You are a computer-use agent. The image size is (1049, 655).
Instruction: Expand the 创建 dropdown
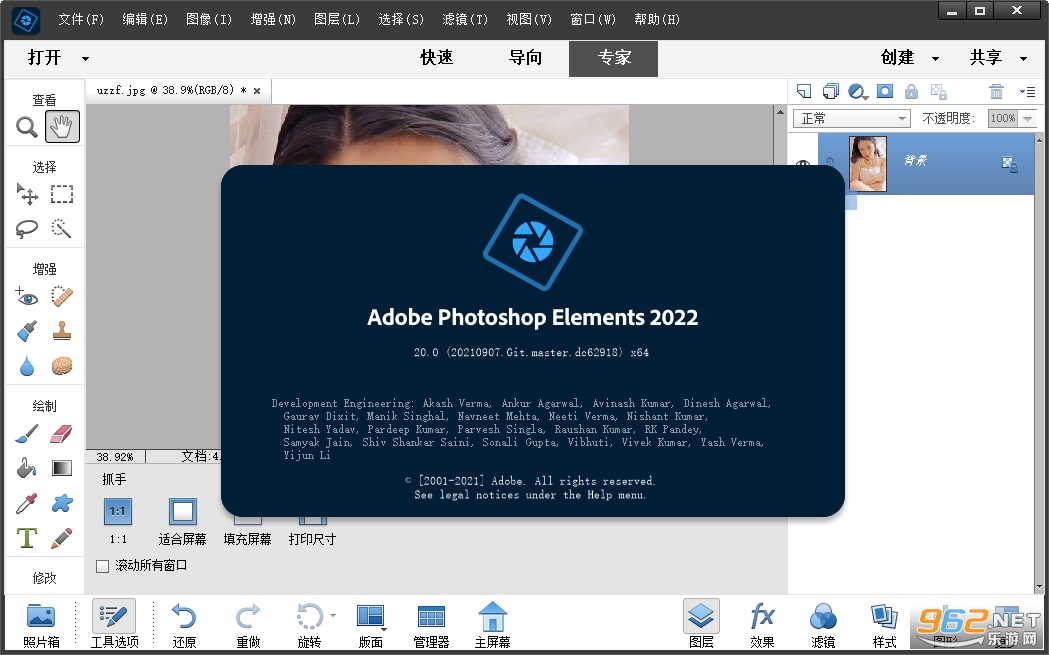click(x=935, y=59)
